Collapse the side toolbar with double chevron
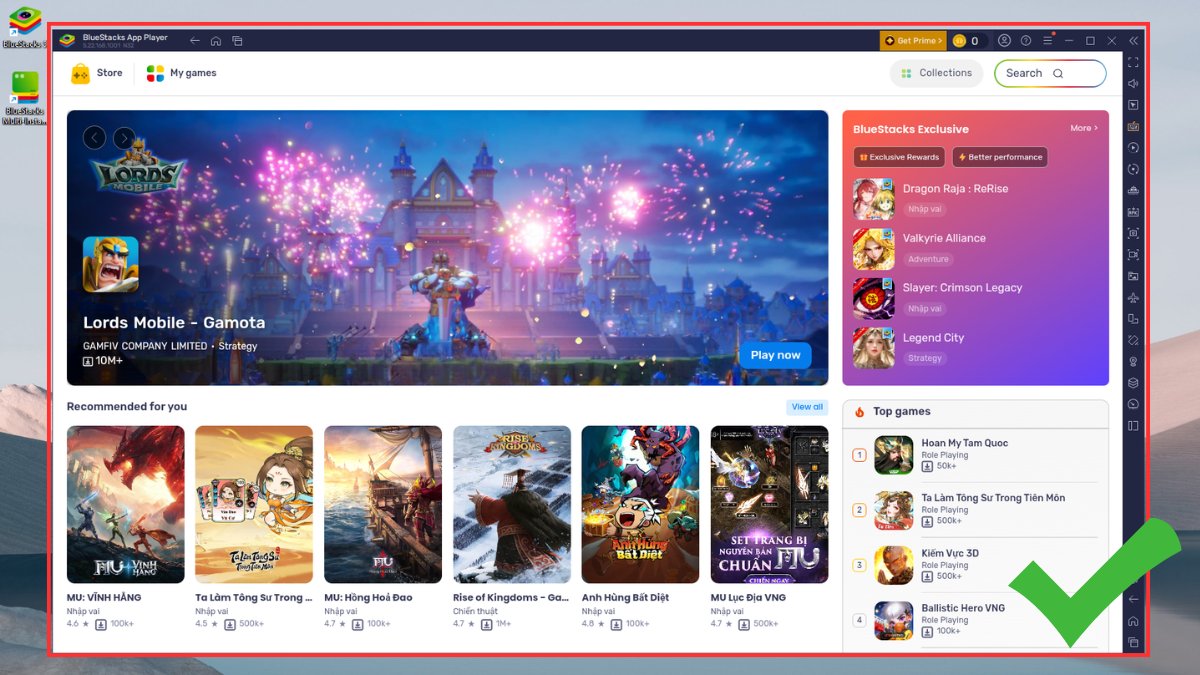1200x675 pixels. coord(1133,41)
